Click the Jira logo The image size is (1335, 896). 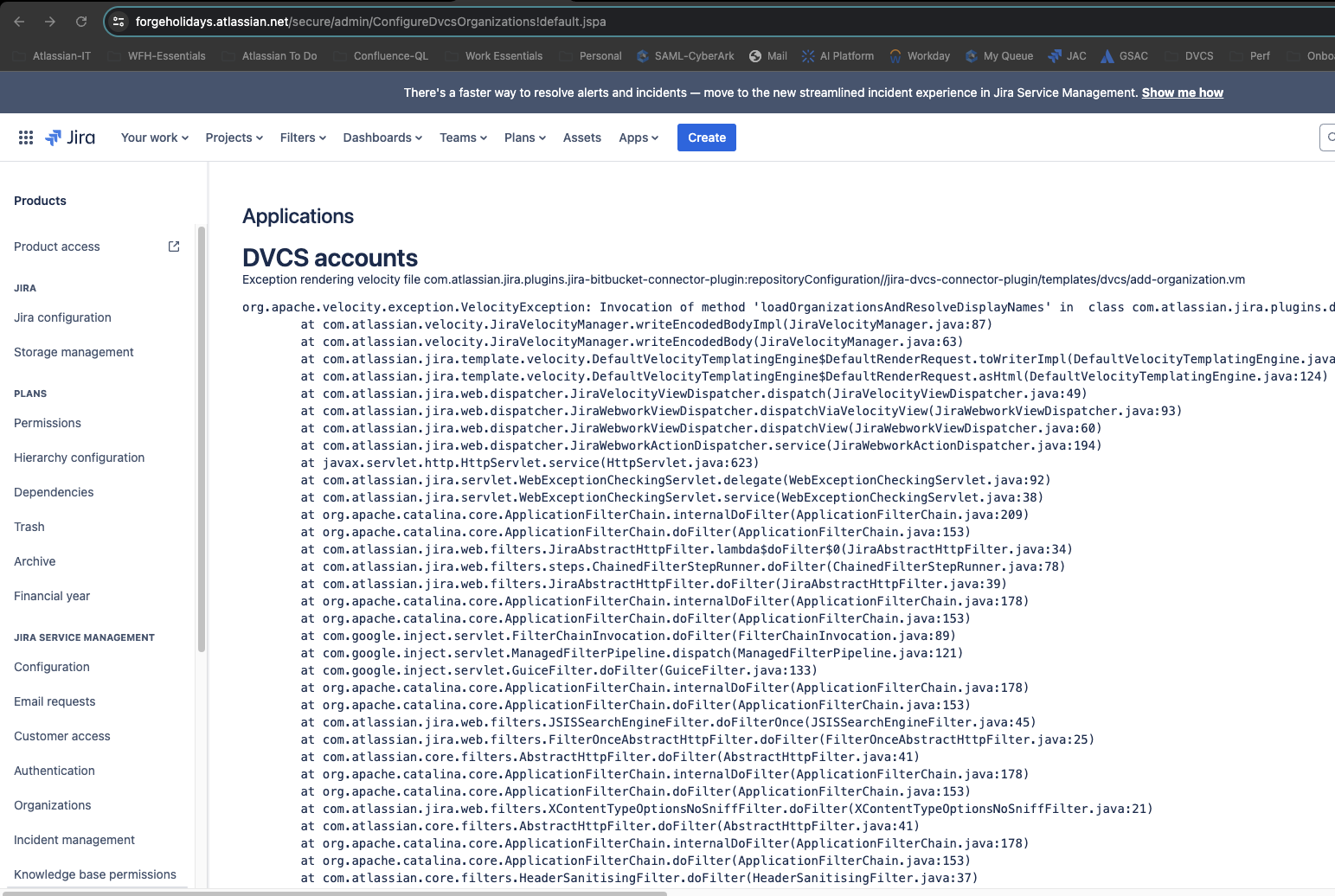pos(70,138)
